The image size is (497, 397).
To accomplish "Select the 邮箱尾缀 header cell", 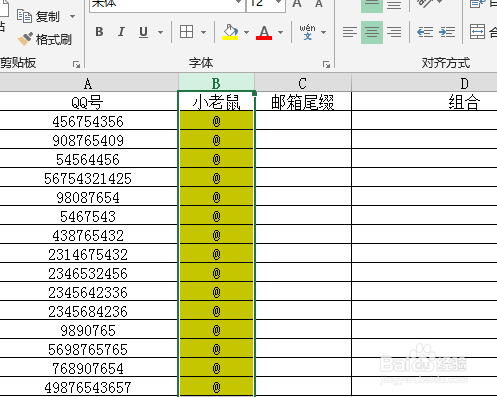I will (303, 102).
